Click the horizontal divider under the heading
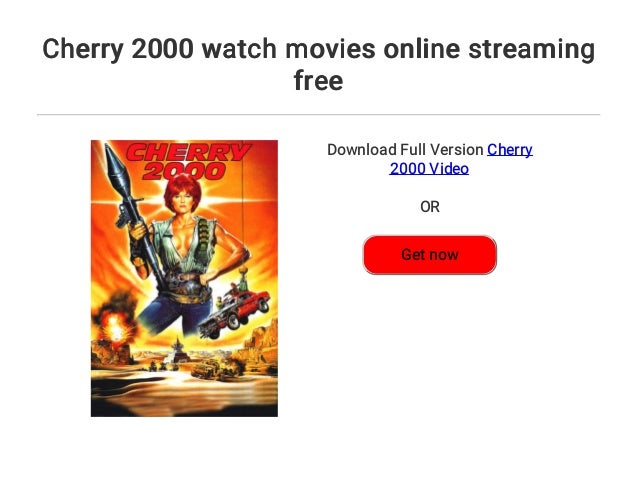 coord(319,115)
